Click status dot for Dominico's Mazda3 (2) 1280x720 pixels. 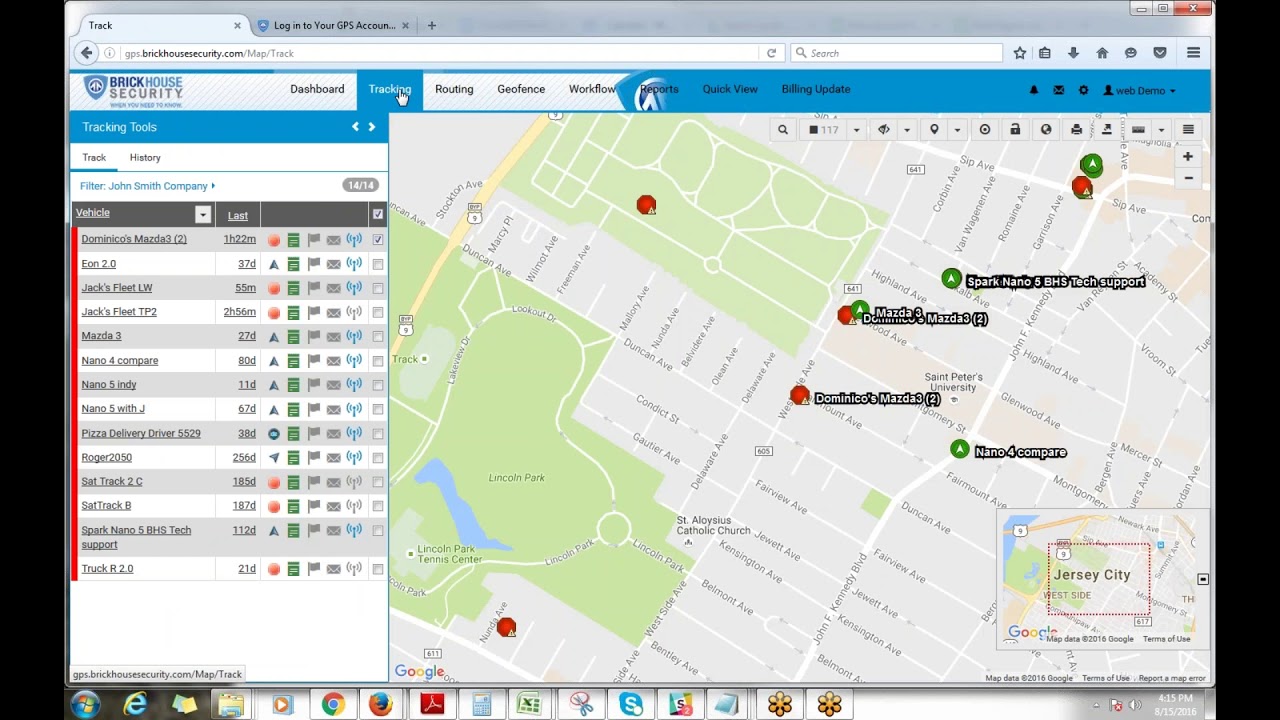point(274,240)
